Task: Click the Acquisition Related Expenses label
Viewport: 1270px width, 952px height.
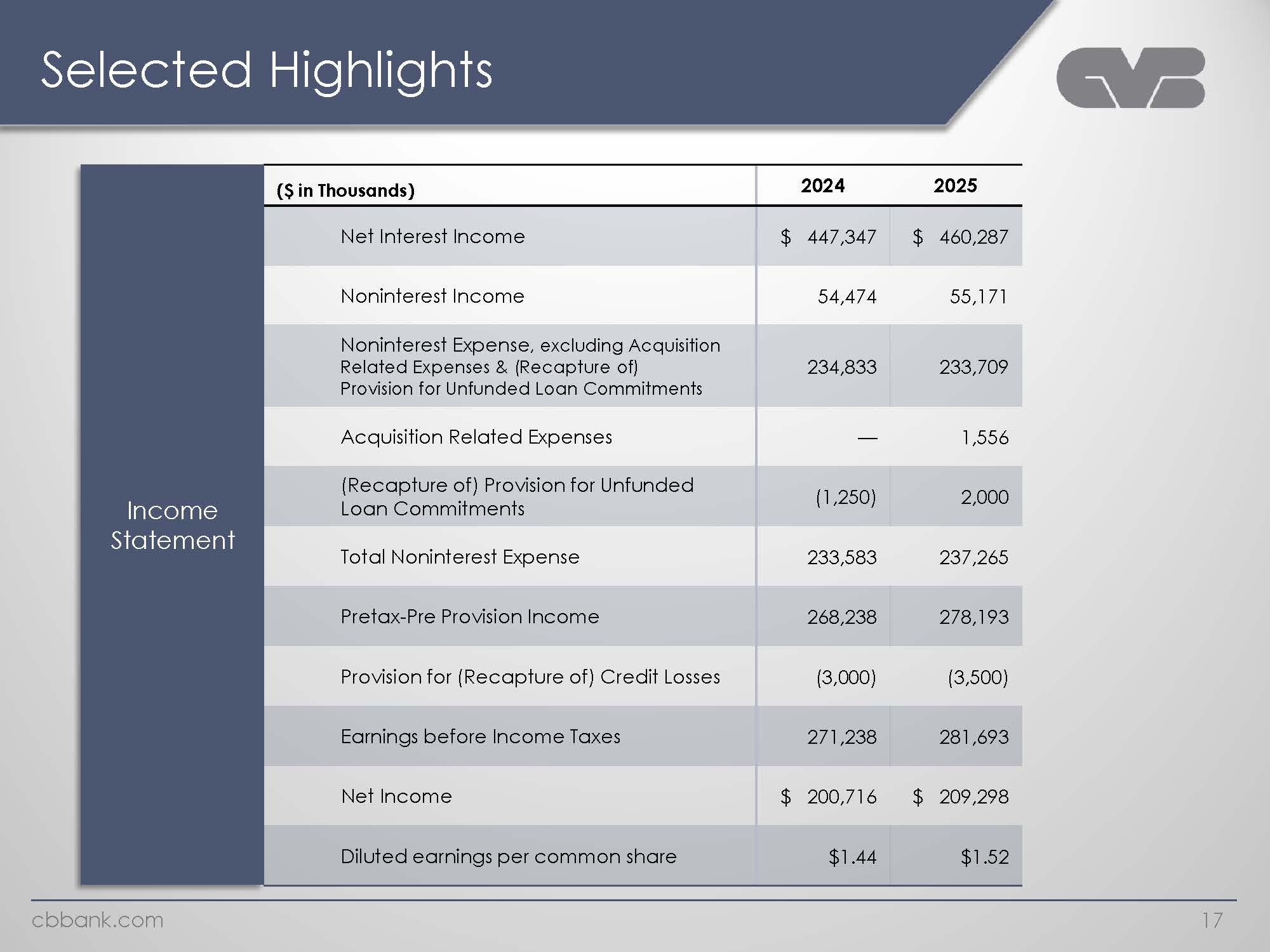Action: point(476,437)
